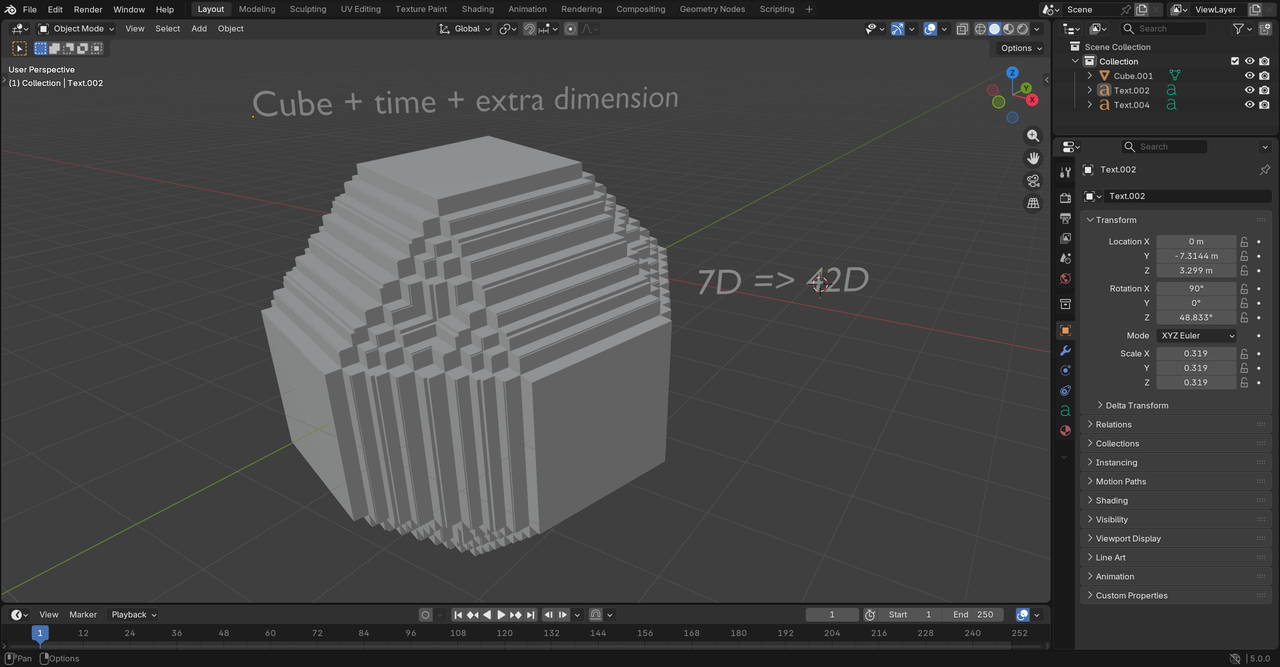The image size is (1280, 667).
Task: Click the End frame 250 field
Action: 973,615
